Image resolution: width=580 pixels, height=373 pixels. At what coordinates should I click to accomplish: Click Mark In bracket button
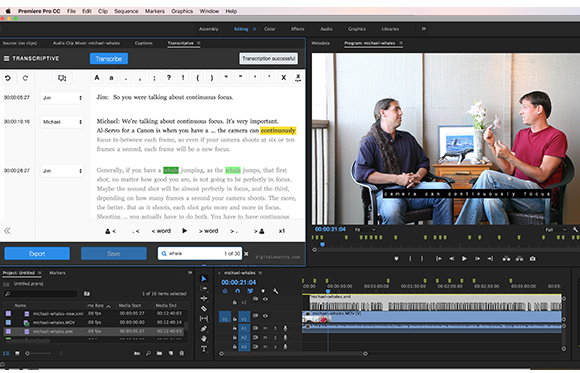410,259
